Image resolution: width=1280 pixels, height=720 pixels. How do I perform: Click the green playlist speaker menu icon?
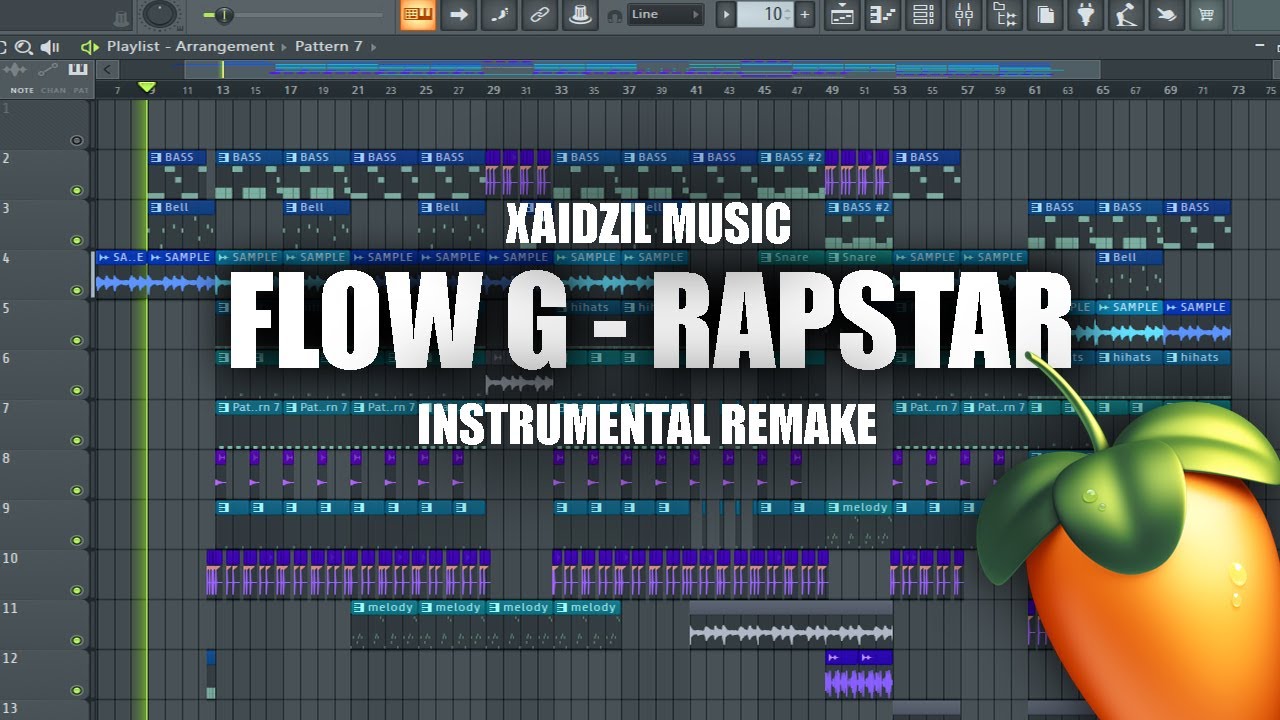[90, 47]
